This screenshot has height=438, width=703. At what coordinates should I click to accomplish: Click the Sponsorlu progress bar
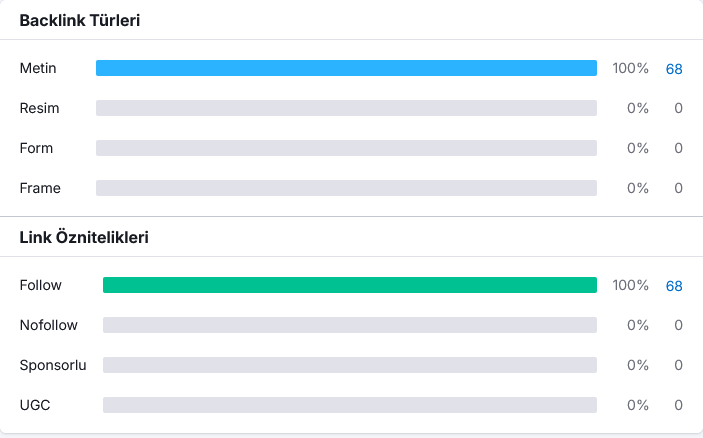click(350, 365)
